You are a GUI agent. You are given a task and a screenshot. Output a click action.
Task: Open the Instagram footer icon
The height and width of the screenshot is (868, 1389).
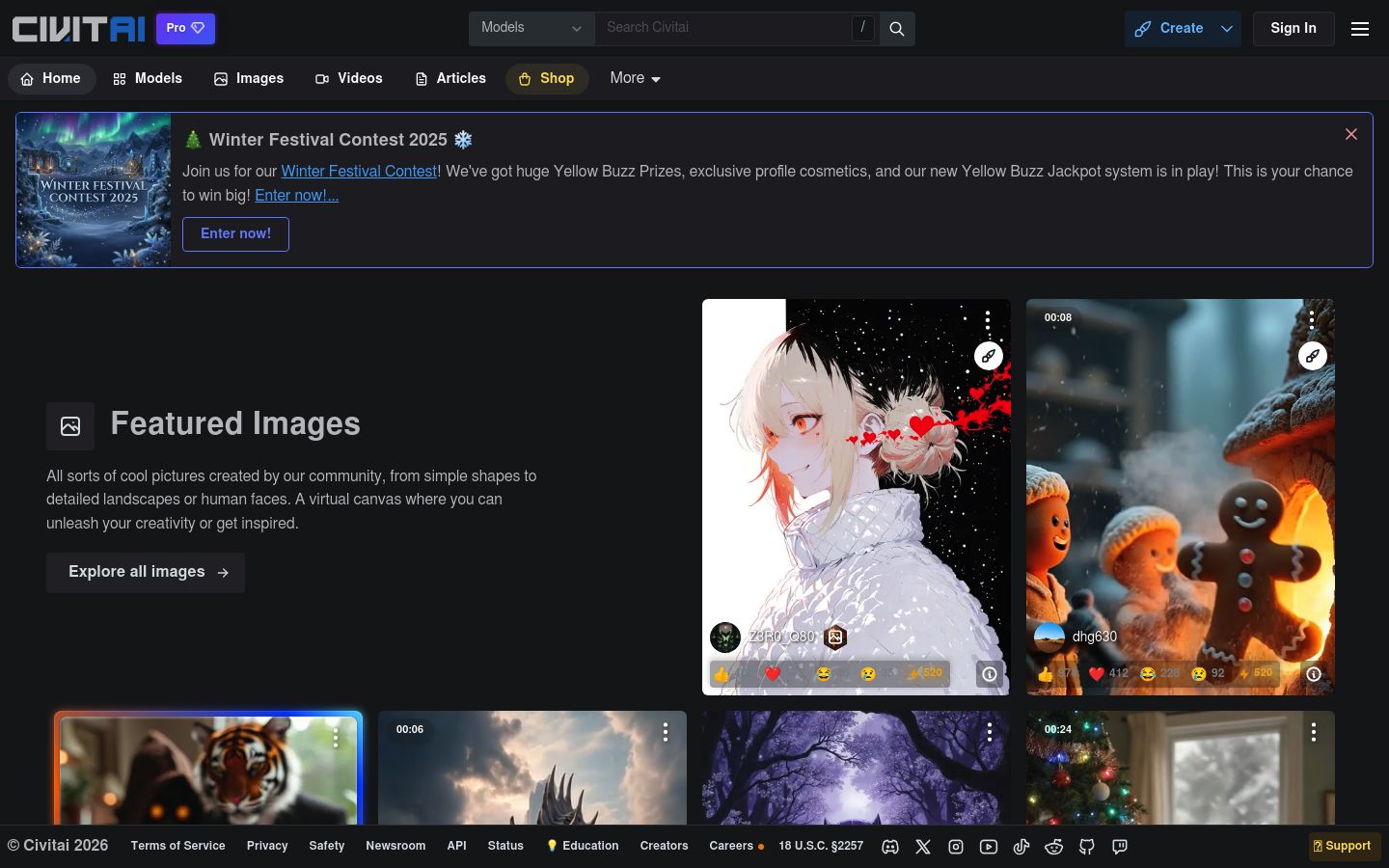click(x=956, y=847)
